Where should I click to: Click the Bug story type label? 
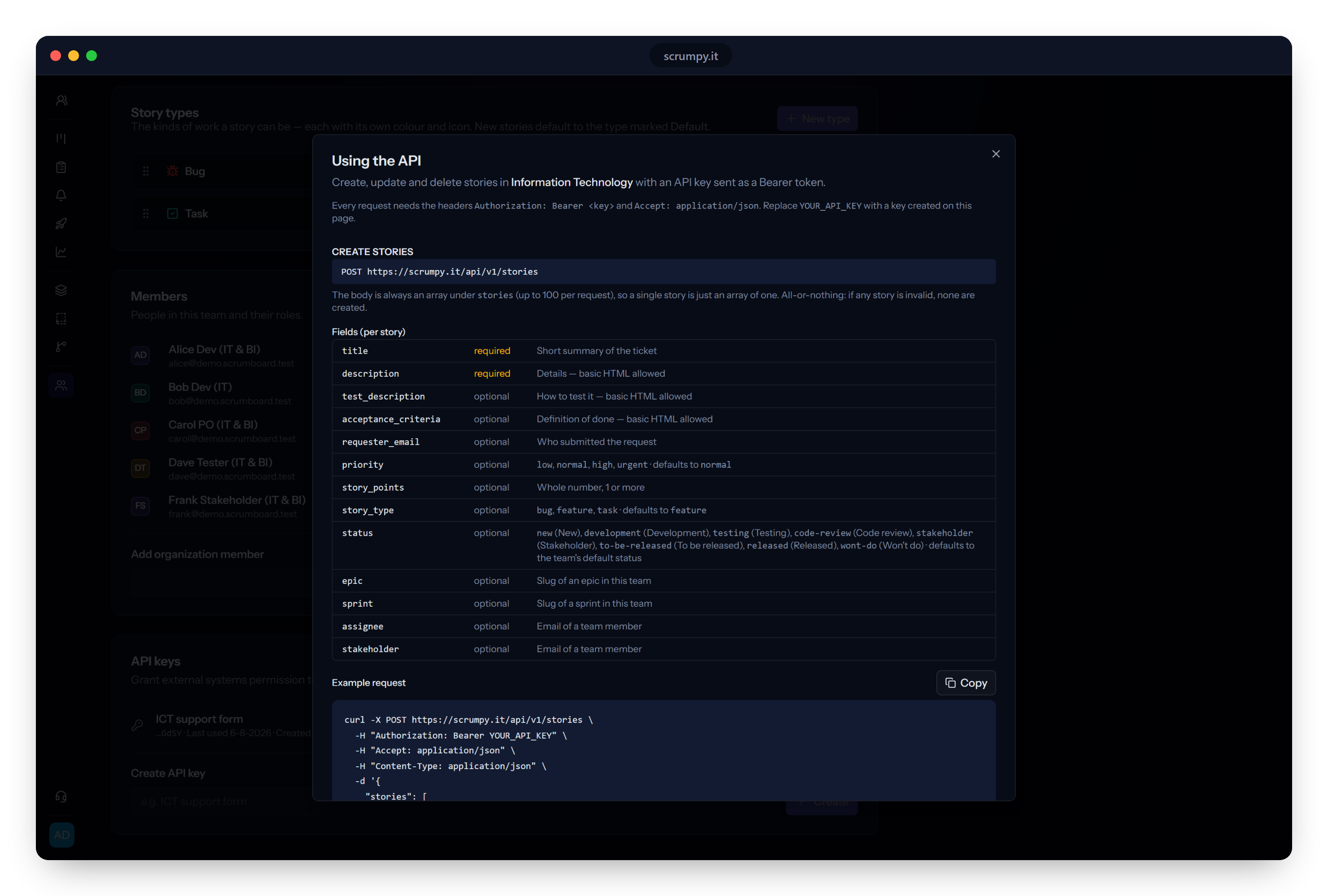click(195, 171)
